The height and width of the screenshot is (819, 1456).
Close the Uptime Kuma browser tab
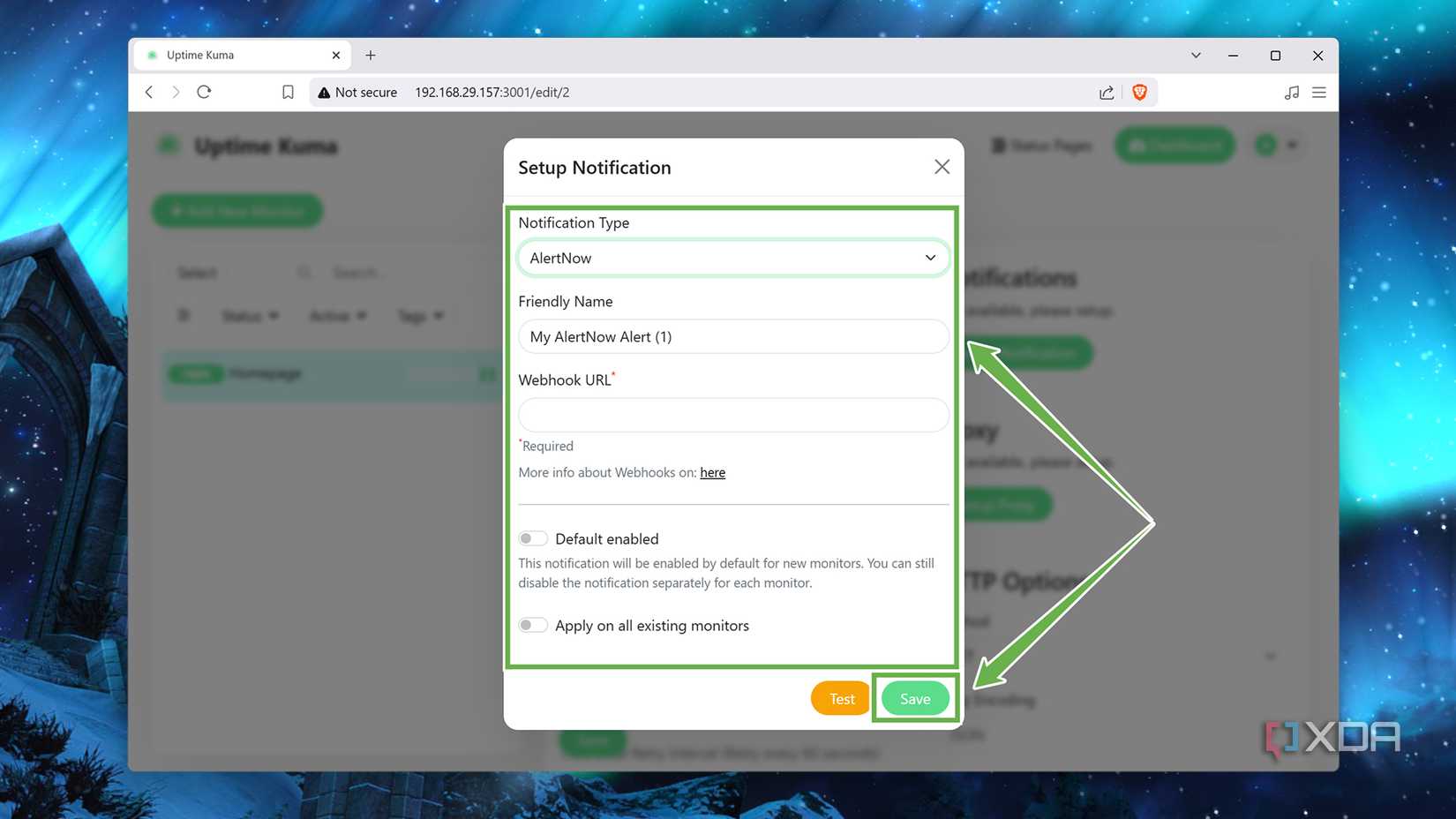(x=336, y=55)
